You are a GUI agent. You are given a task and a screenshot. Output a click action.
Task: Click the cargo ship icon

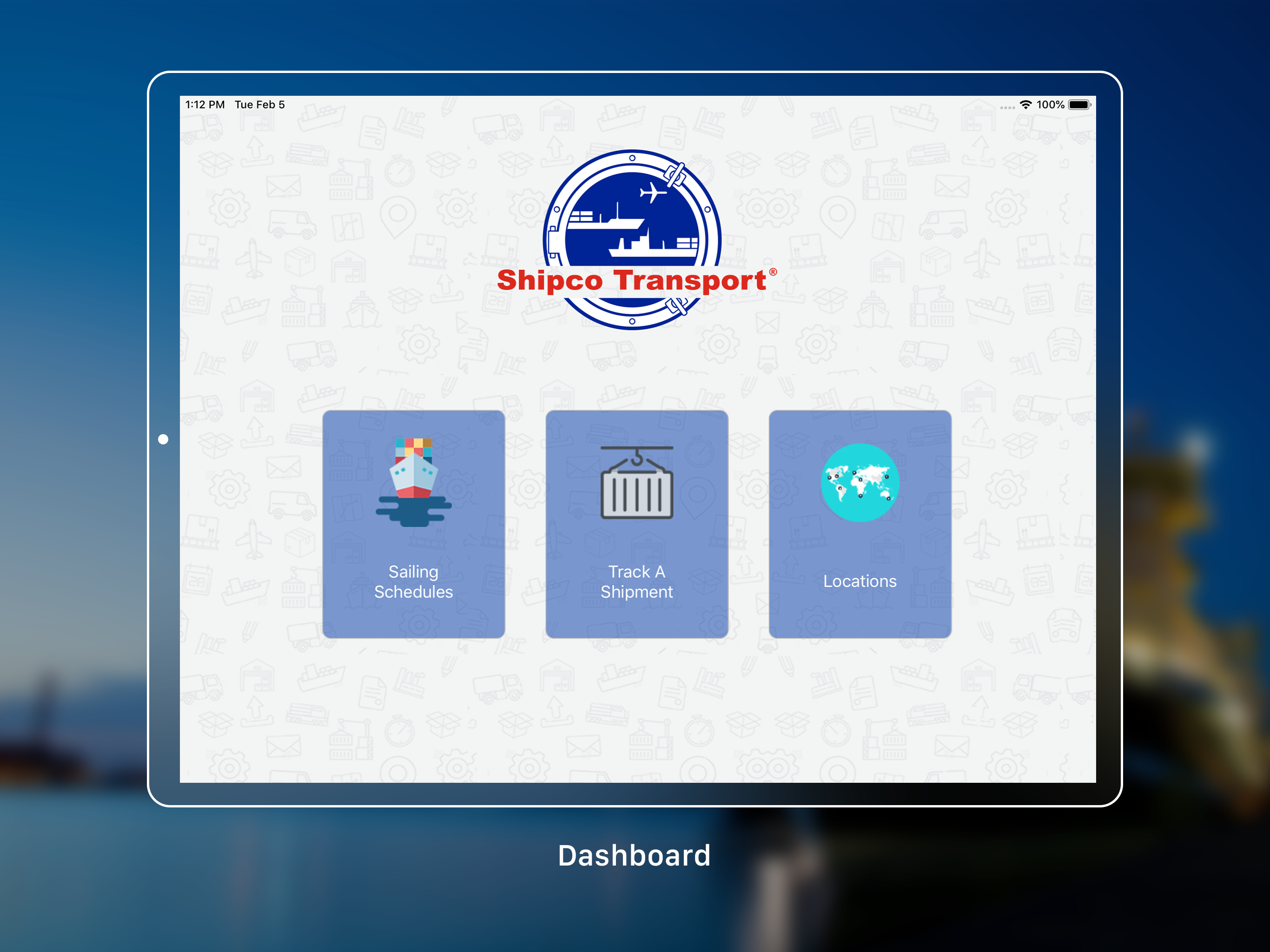pos(413,483)
